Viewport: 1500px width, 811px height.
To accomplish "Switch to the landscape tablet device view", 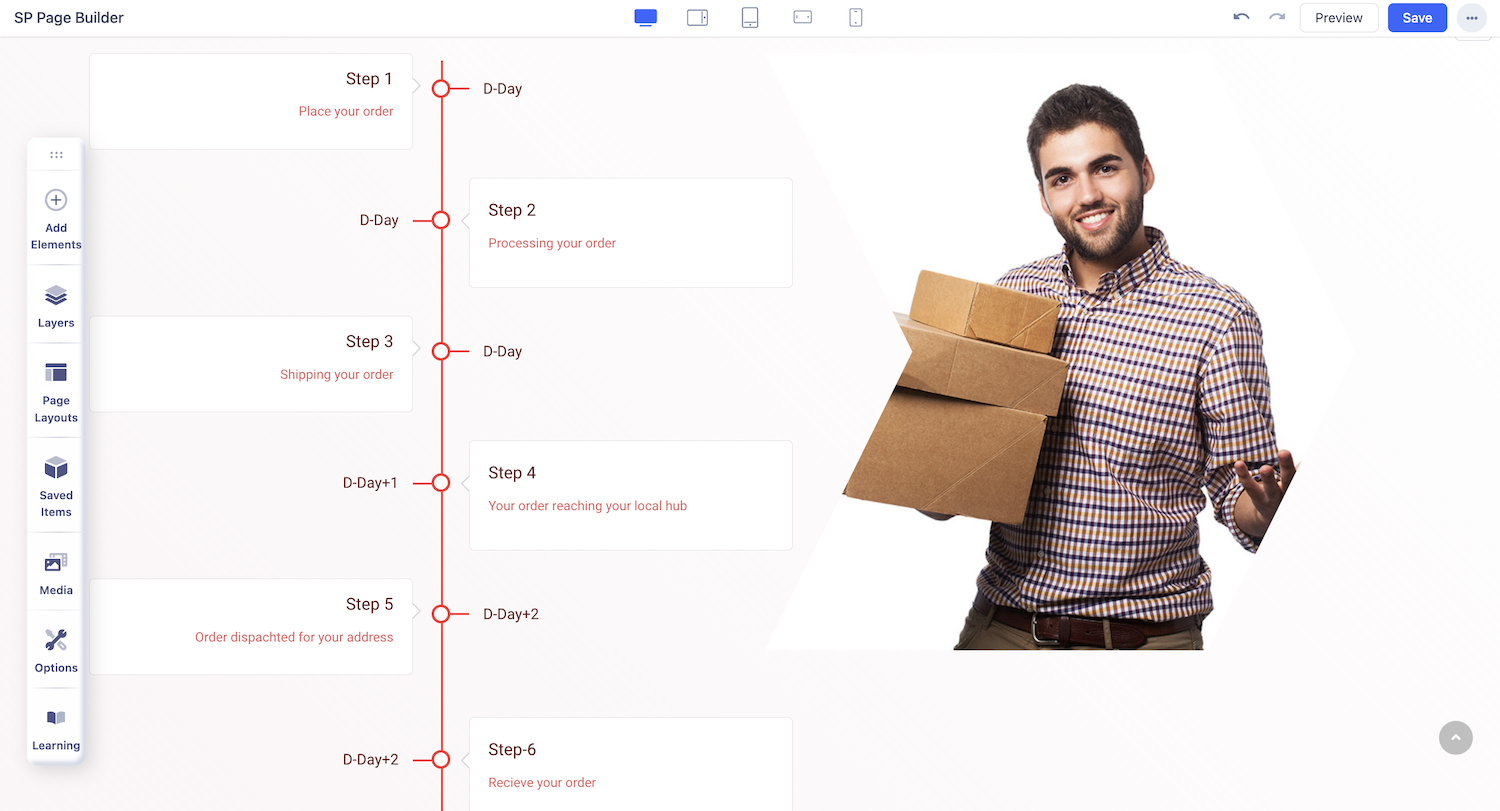I will [698, 18].
